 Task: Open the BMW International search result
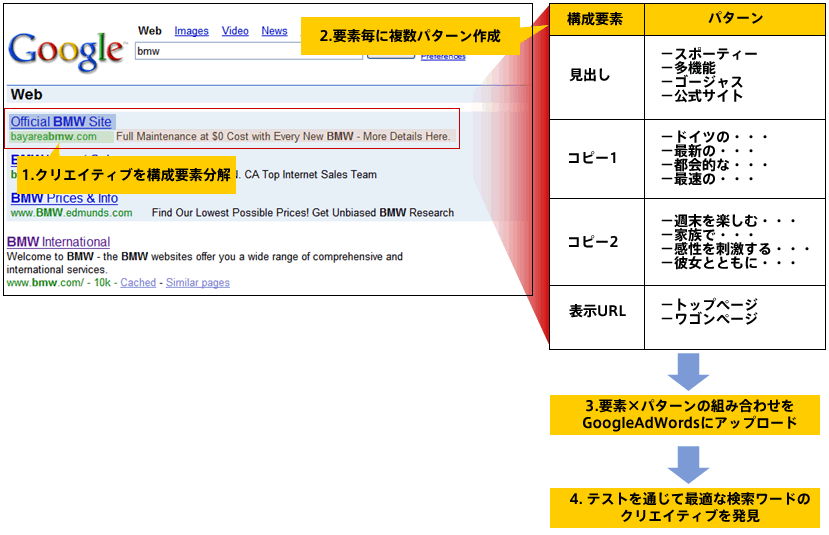pyautogui.click(x=58, y=242)
